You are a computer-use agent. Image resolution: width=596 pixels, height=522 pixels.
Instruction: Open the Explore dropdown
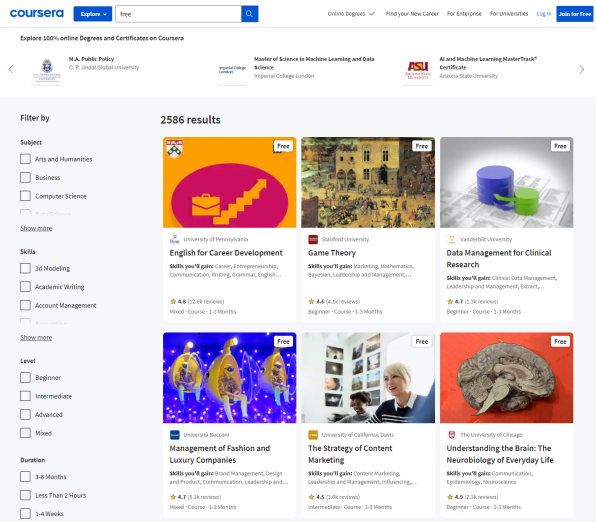tap(93, 14)
